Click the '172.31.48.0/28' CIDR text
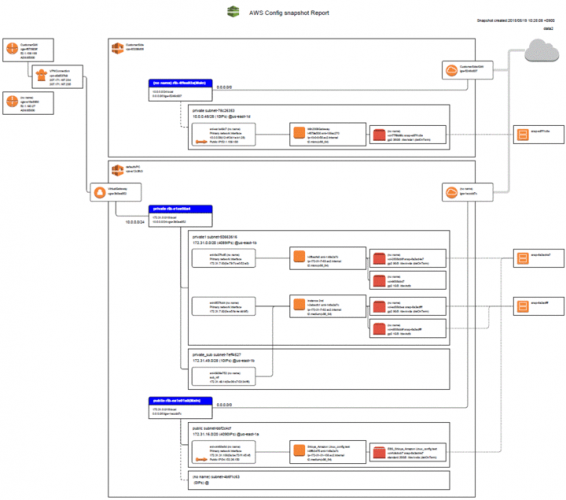The width and height of the screenshot is (566, 500). 223,361
